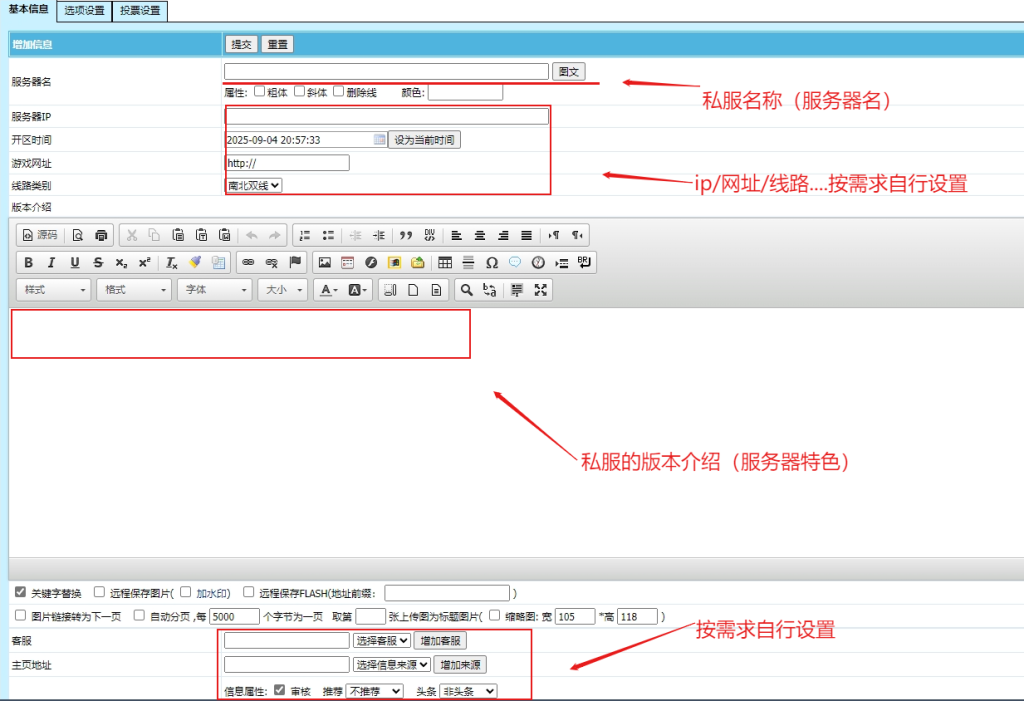Image resolution: width=1024 pixels, height=701 pixels.
Task: Click the print icon in the editor
Action: tap(101, 235)
